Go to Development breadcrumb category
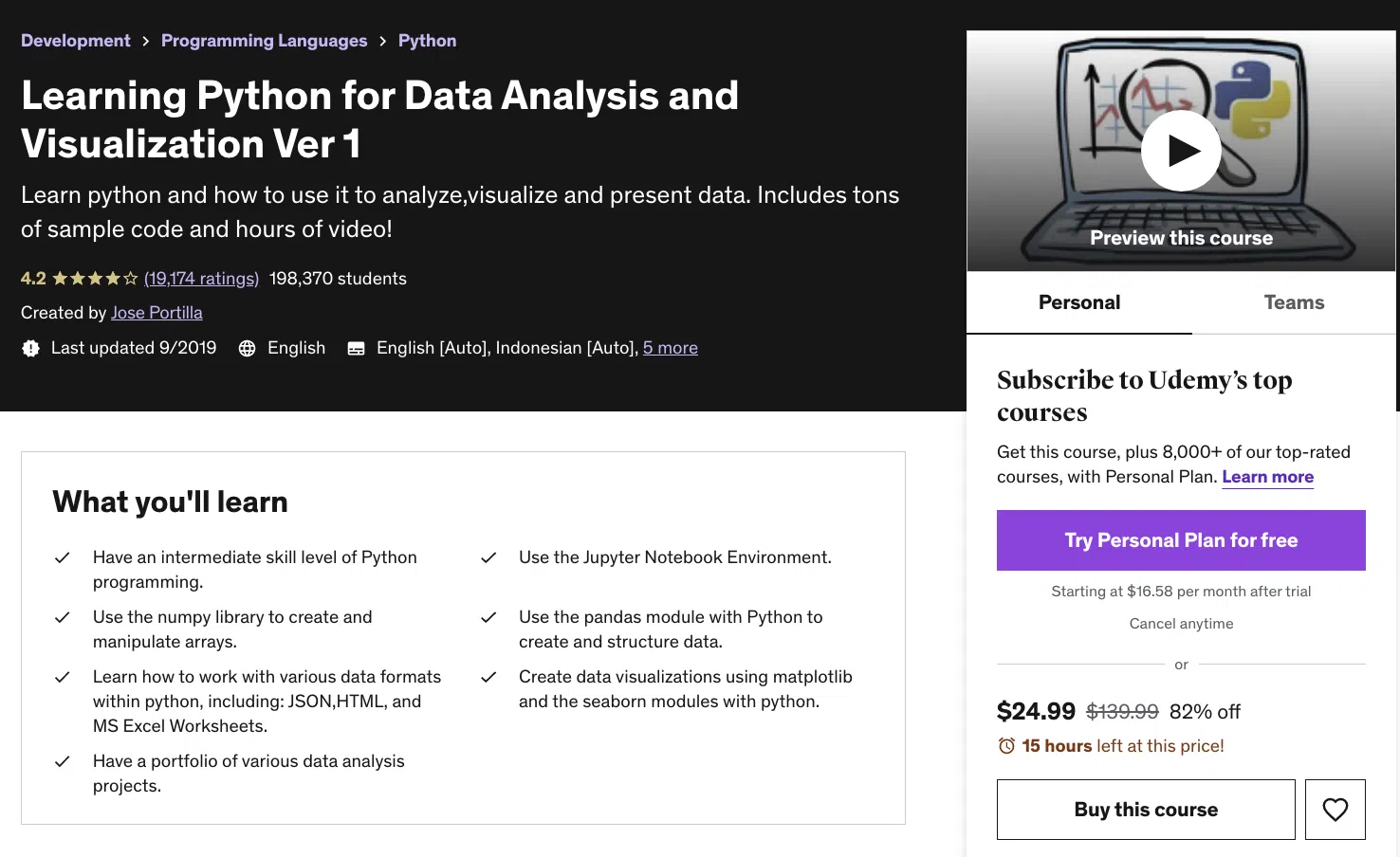Viewport: 1400px width, 857px height. [76, 41]
